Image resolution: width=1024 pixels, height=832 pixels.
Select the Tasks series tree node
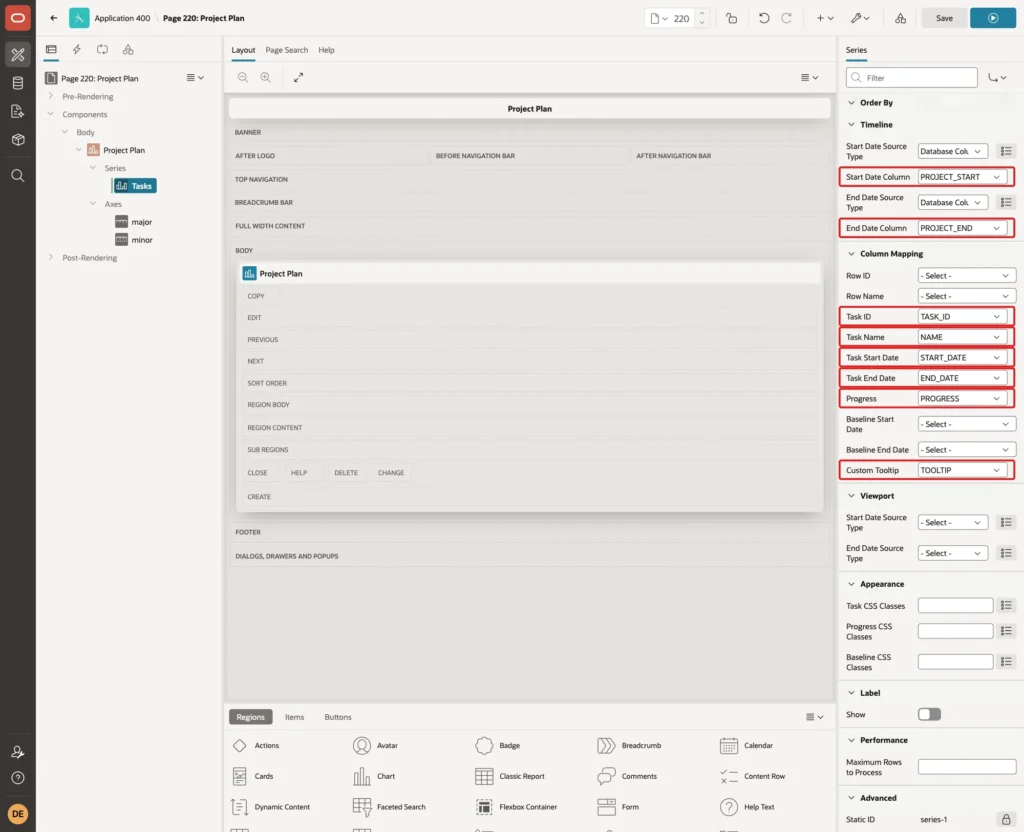pos(135,186)
